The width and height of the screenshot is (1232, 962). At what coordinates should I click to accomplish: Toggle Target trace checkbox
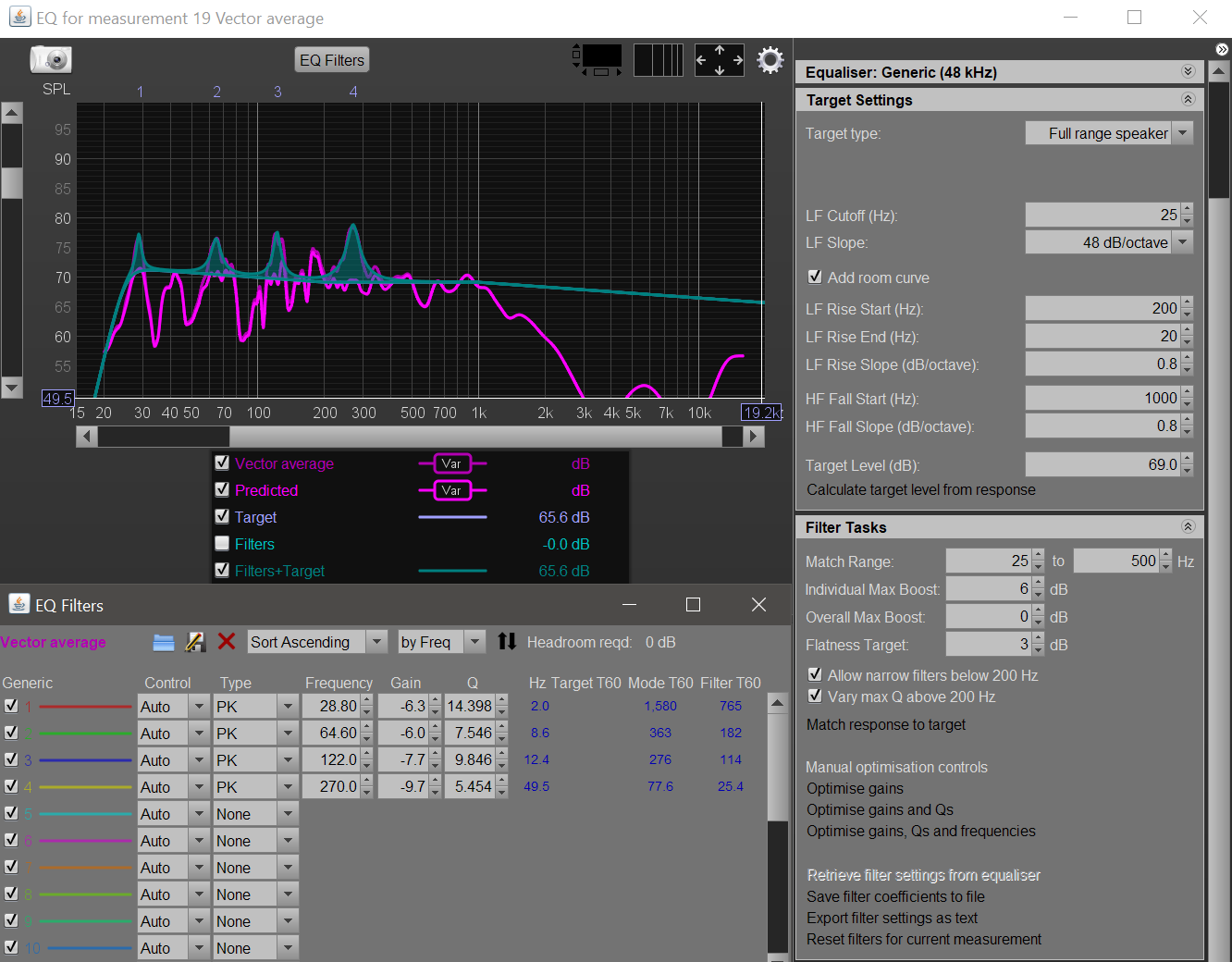[222, 516]
